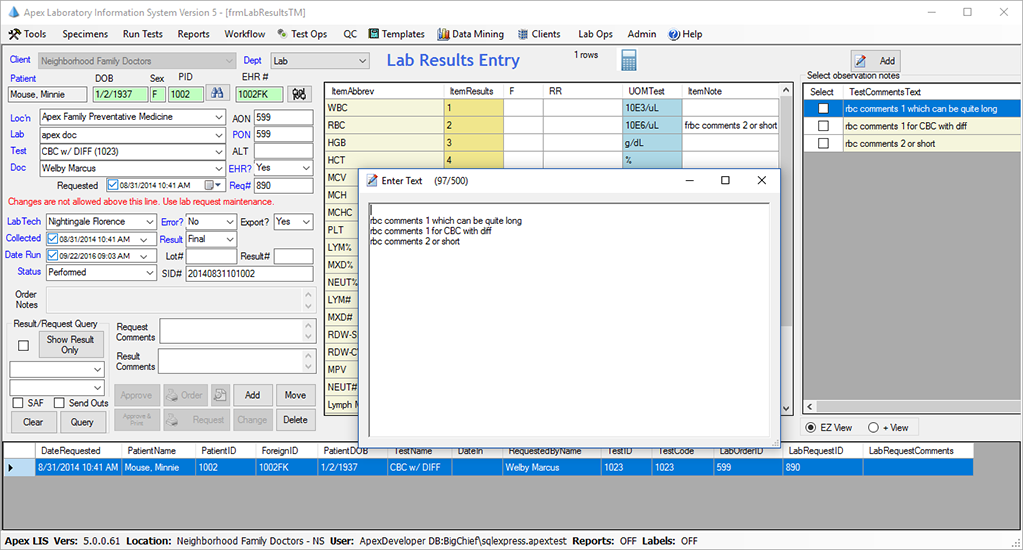Open the QC menu
The height and width of the screenshot is (550, 1023).
[x=350, y=34]
